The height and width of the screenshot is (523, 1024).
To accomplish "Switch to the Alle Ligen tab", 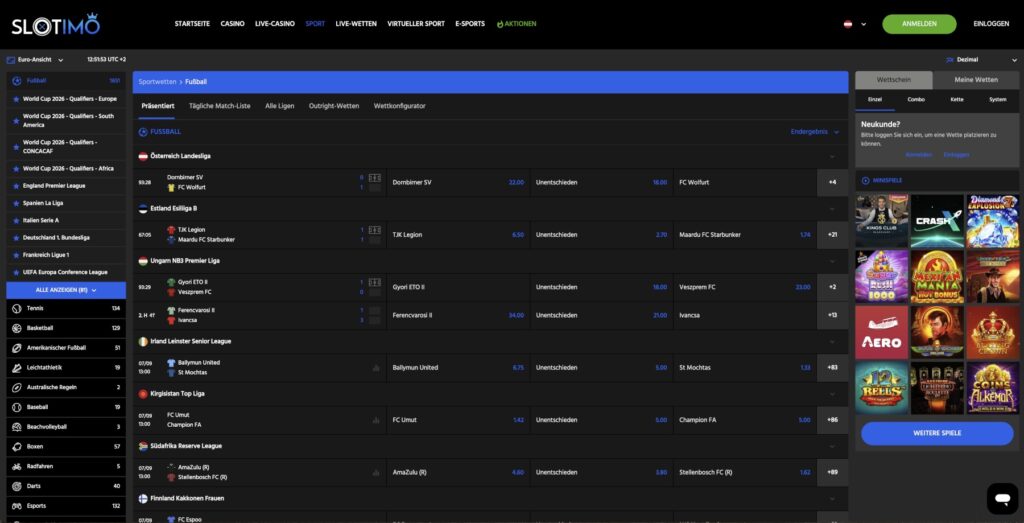I will click(x=280, y=106).
